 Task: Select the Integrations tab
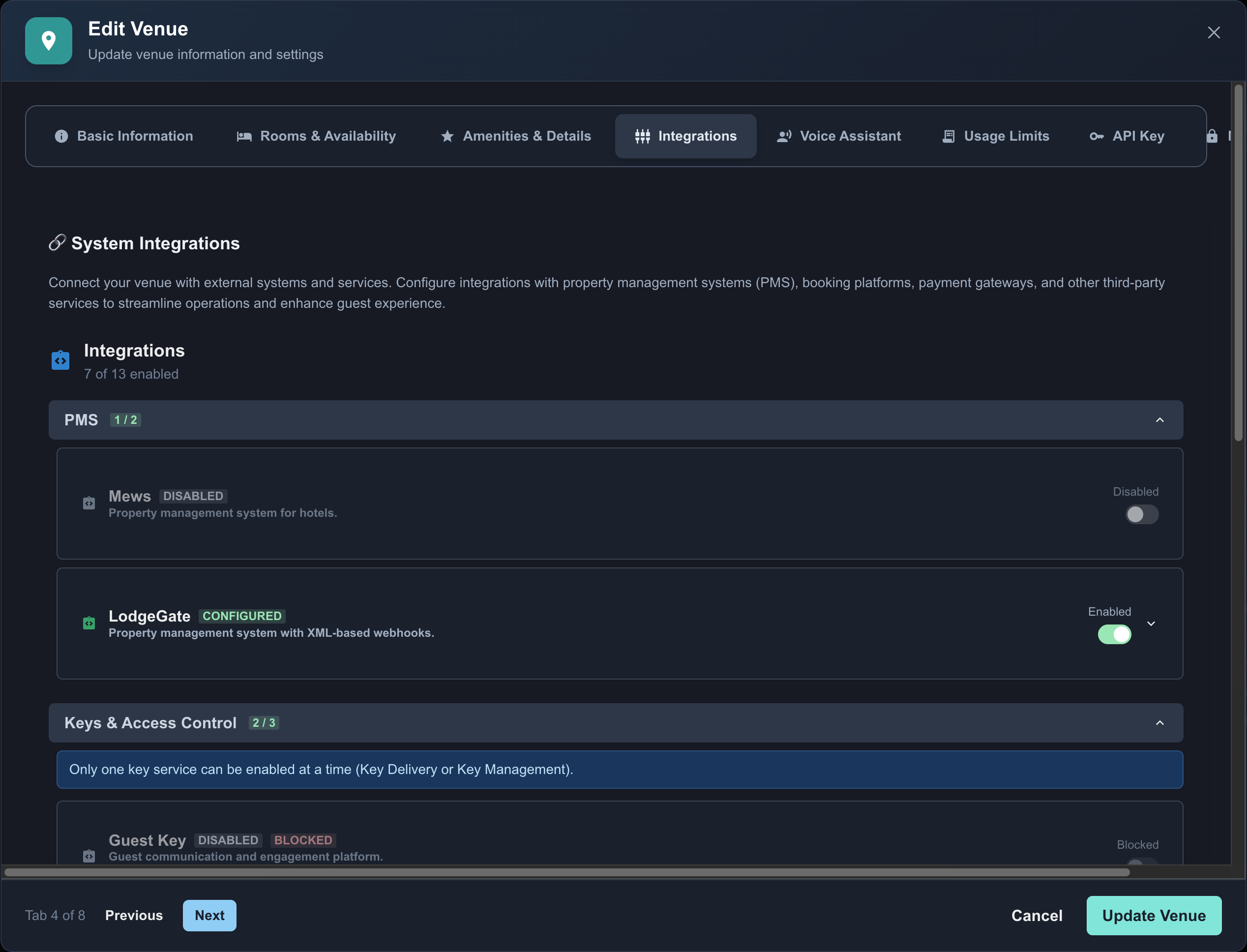click(685, 137)
